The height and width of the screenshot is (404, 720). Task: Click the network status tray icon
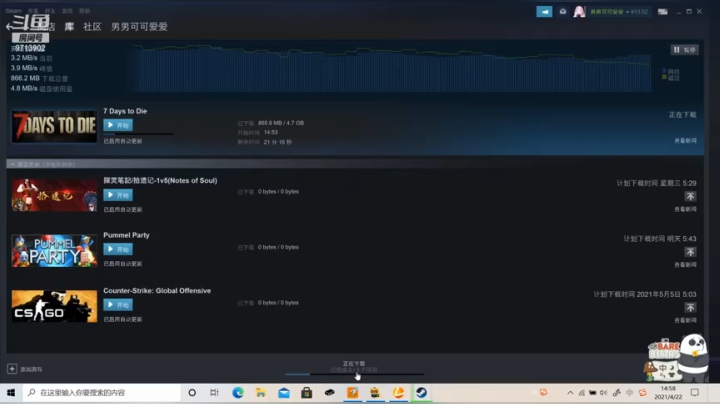coord(581,393)
